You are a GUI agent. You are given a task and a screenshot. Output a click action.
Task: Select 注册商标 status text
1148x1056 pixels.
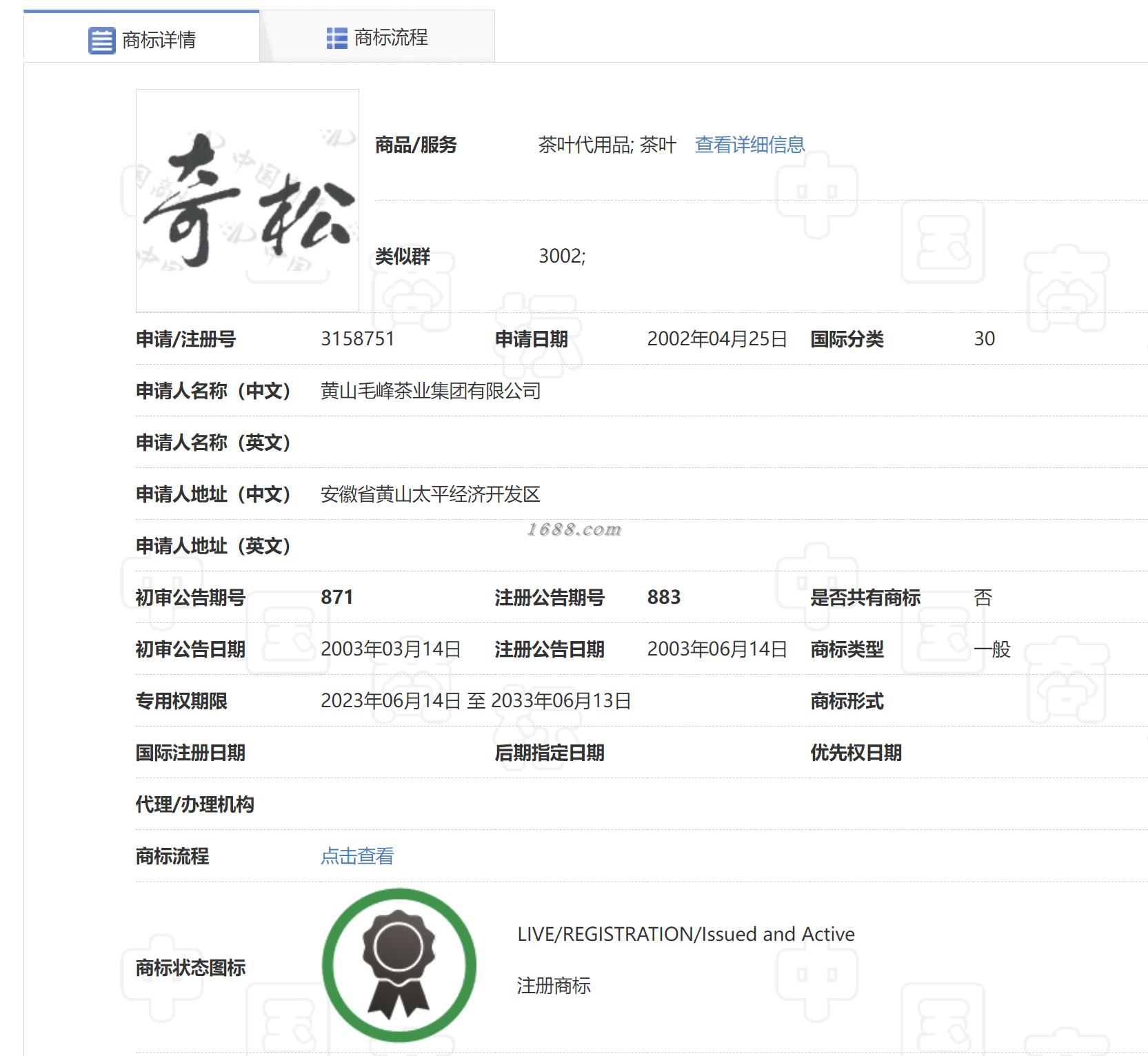tap(554, 986)
